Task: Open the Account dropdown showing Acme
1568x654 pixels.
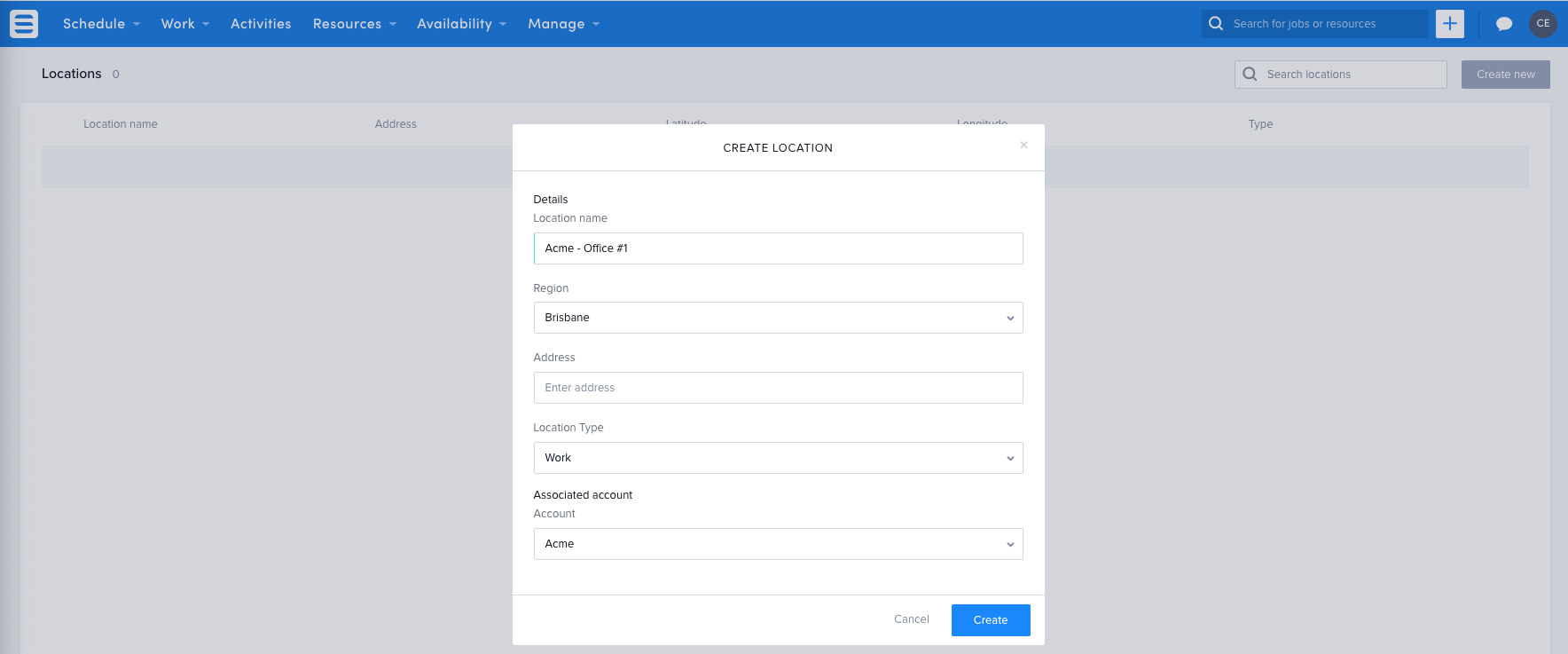Action: point(777,544)
